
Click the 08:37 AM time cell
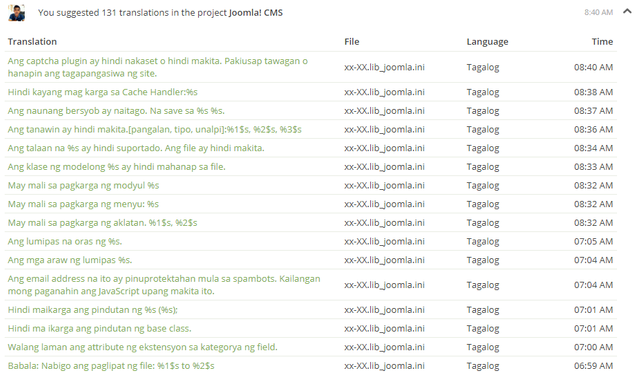(593, 111)
